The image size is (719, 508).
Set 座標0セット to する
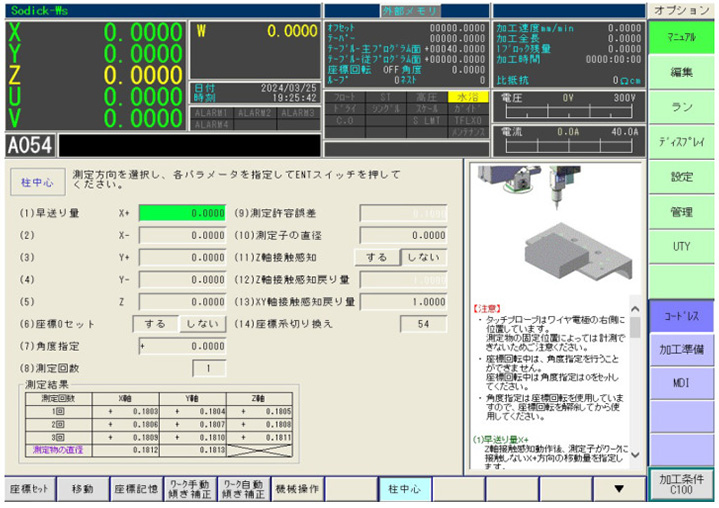pos(155,324)
